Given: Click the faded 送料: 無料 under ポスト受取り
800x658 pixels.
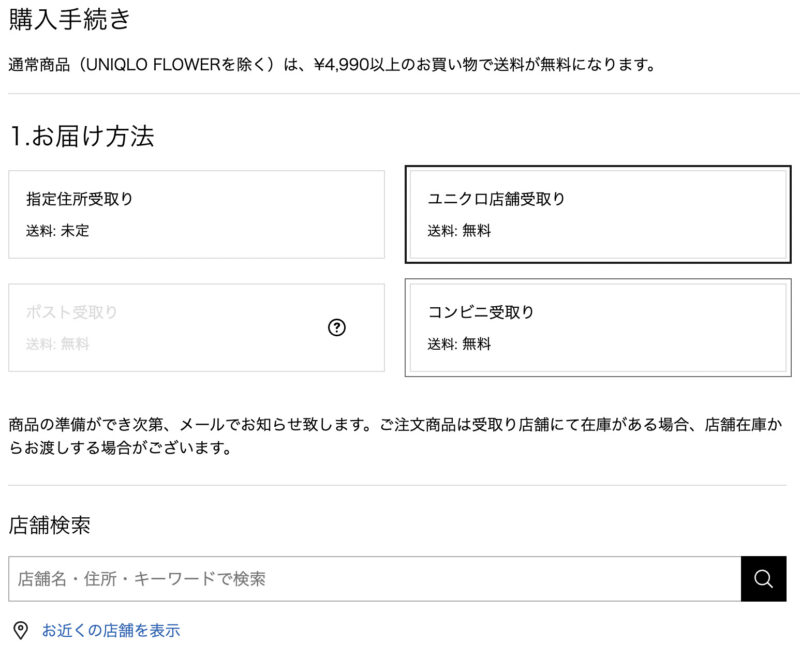Looking at the screenshot, I should [58, 344].
